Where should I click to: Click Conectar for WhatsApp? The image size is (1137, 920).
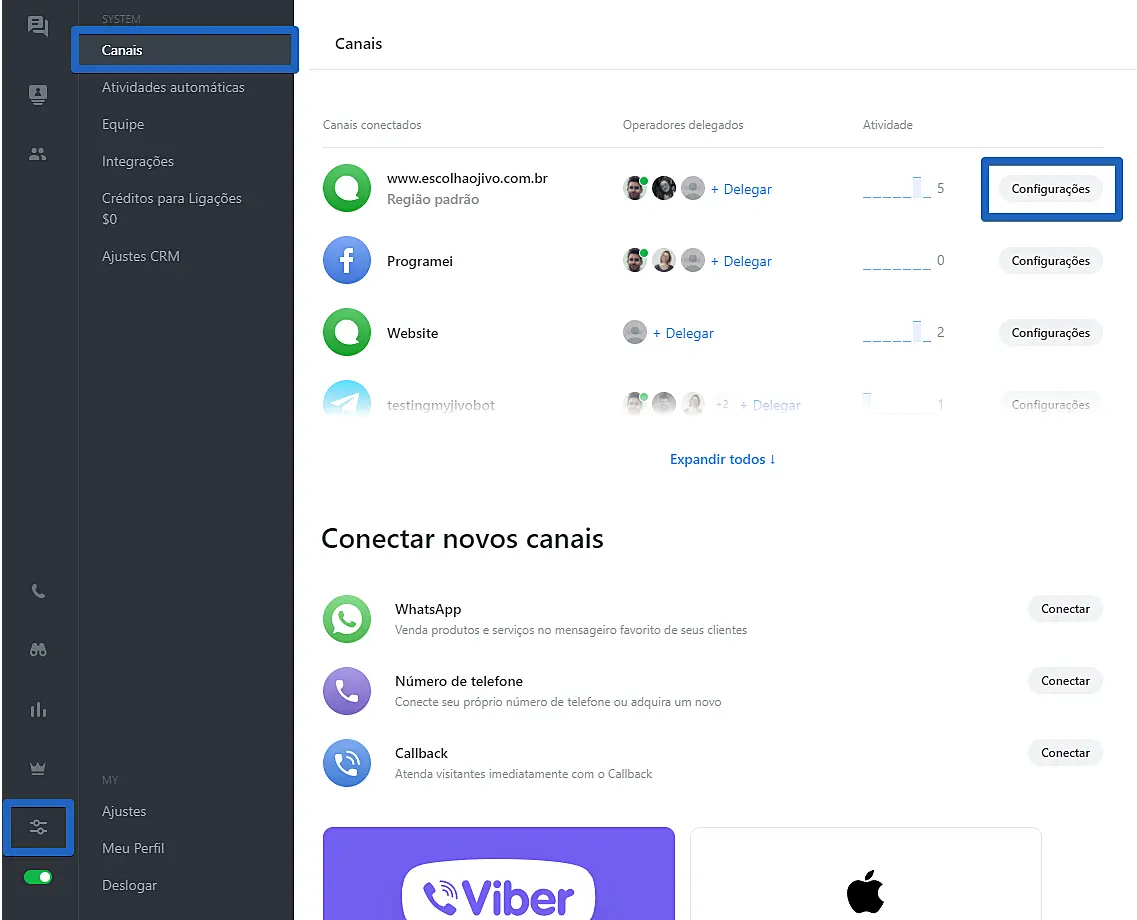click(x=1065, y=609)
